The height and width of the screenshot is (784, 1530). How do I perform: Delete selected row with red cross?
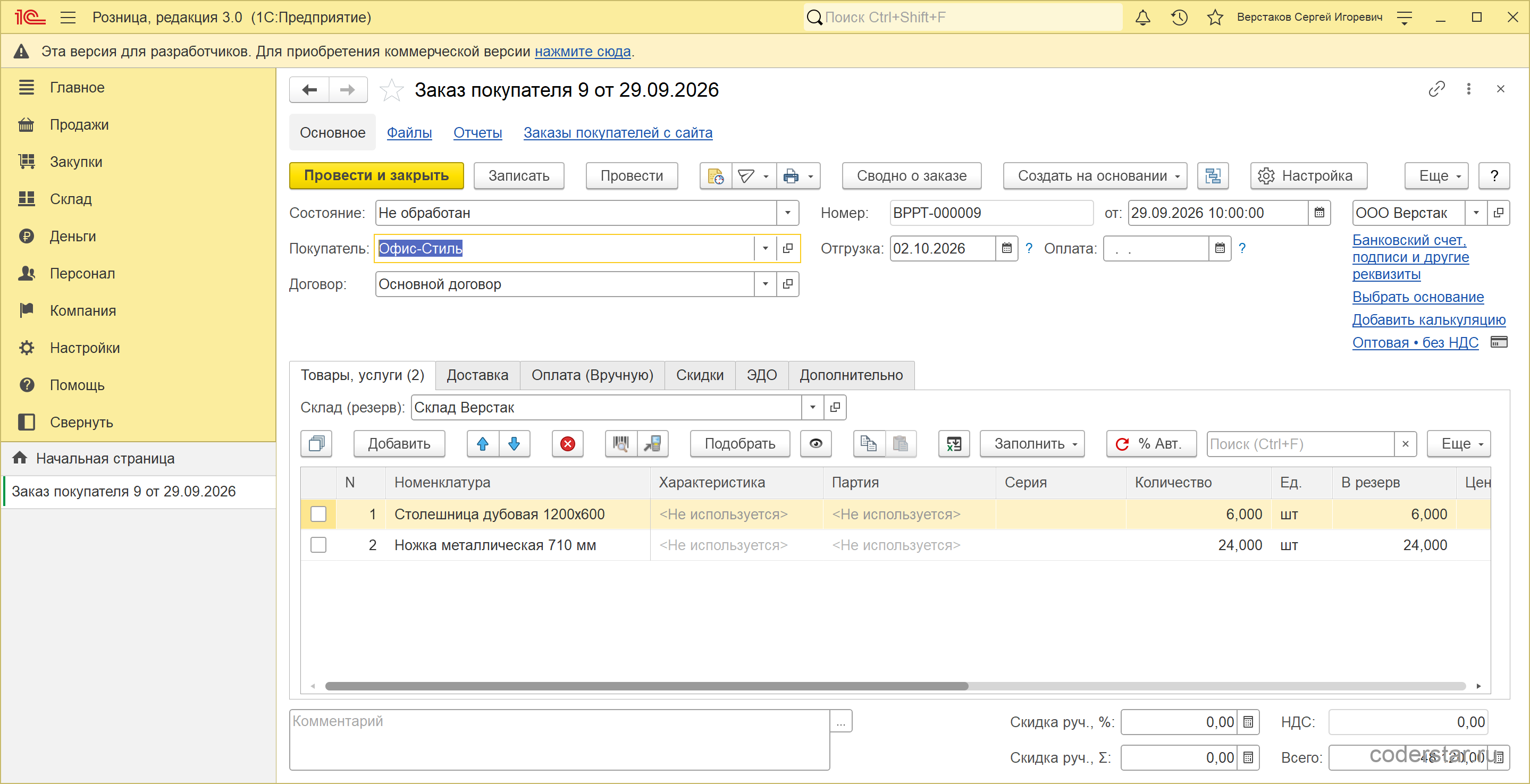[568, 444]
